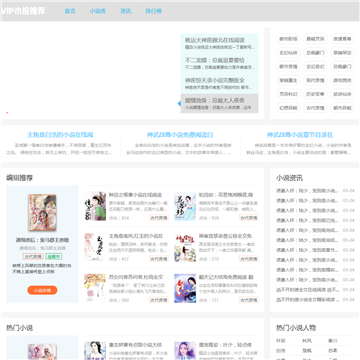Click the 历史军事 category tag

tap(315, 94)
